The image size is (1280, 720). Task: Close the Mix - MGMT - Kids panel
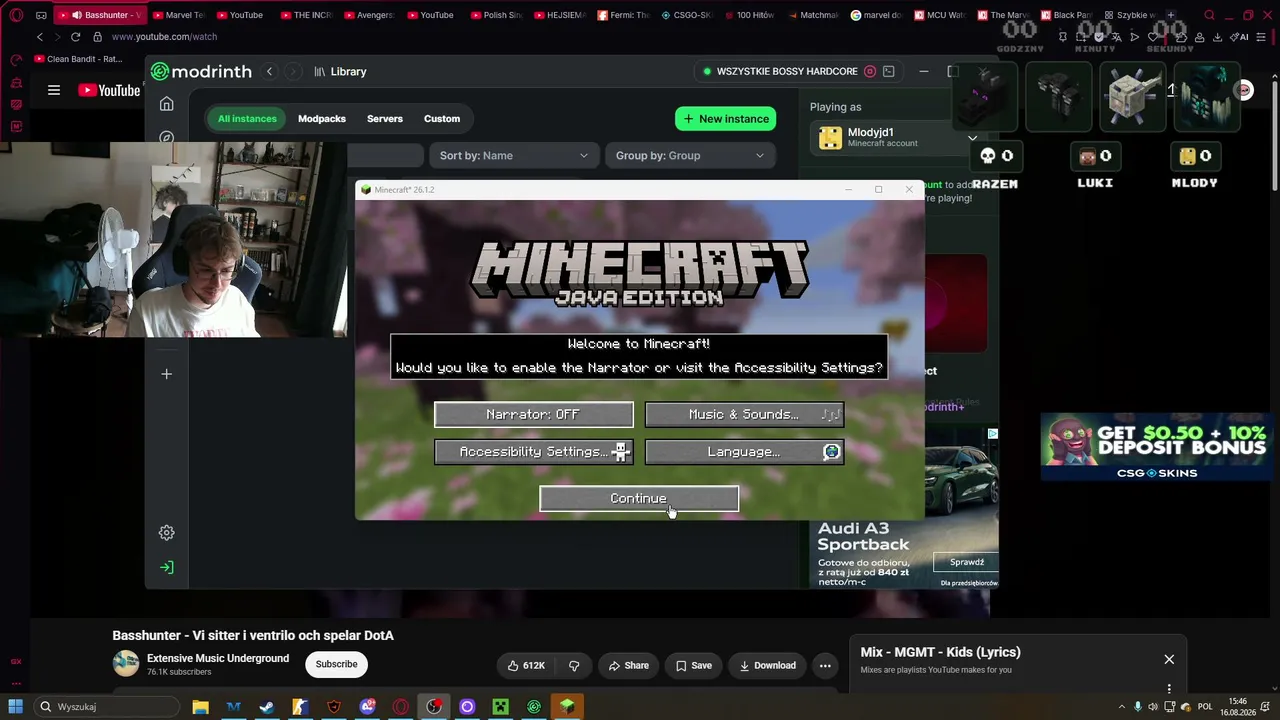(1169, 660)
